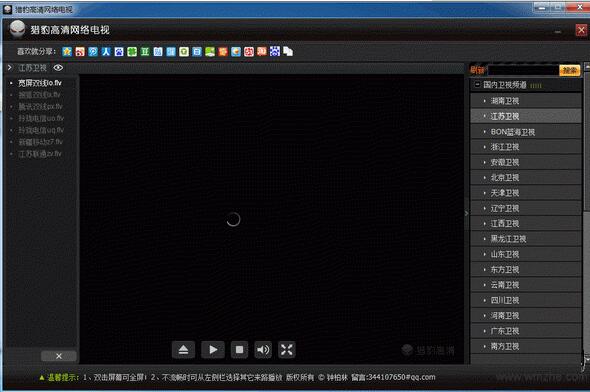
Task: Minimize the player with inner dash button
Action: tap(558, 32)
